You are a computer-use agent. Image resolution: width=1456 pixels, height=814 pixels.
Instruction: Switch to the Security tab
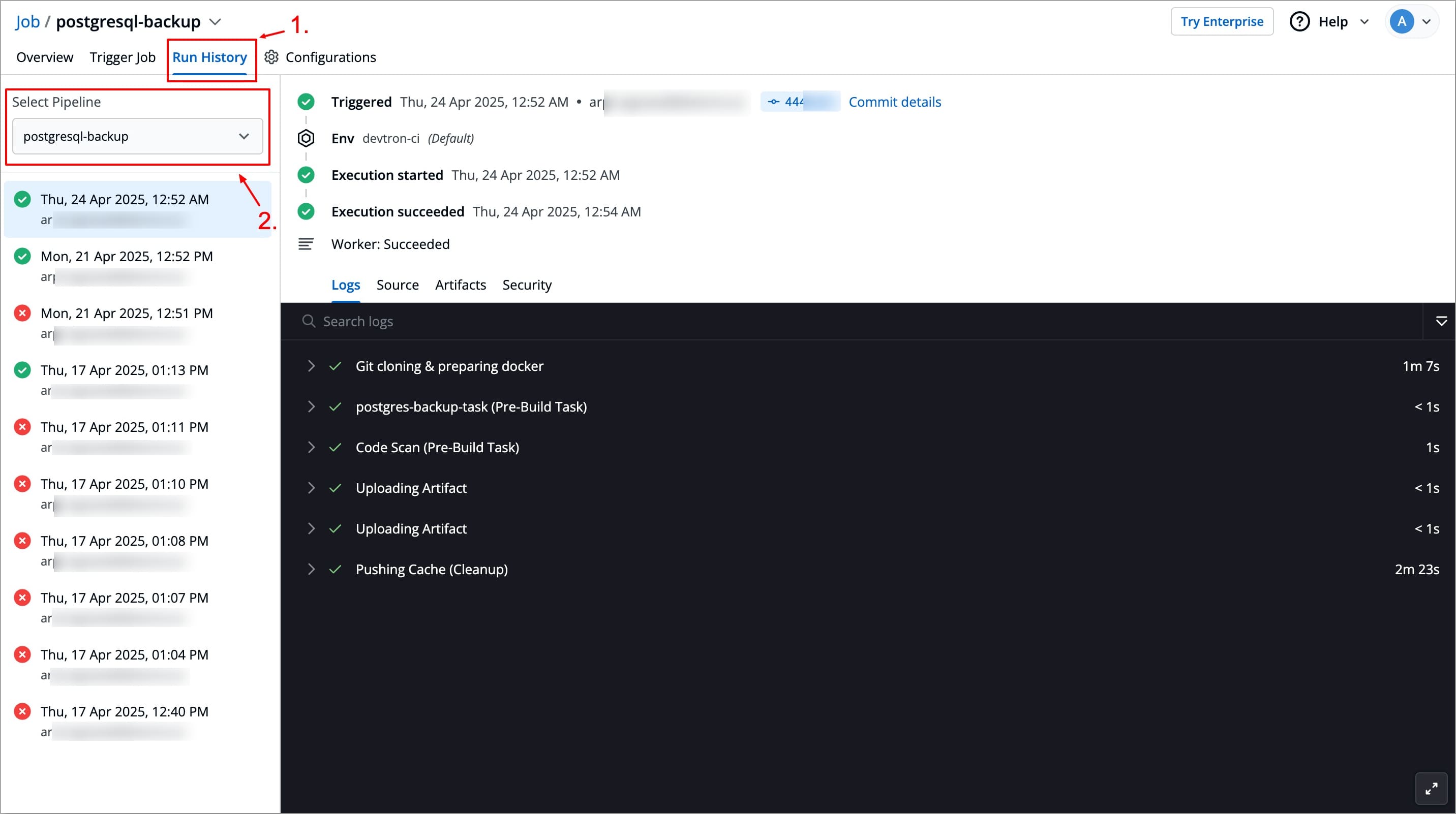click(x=527, y=285)
